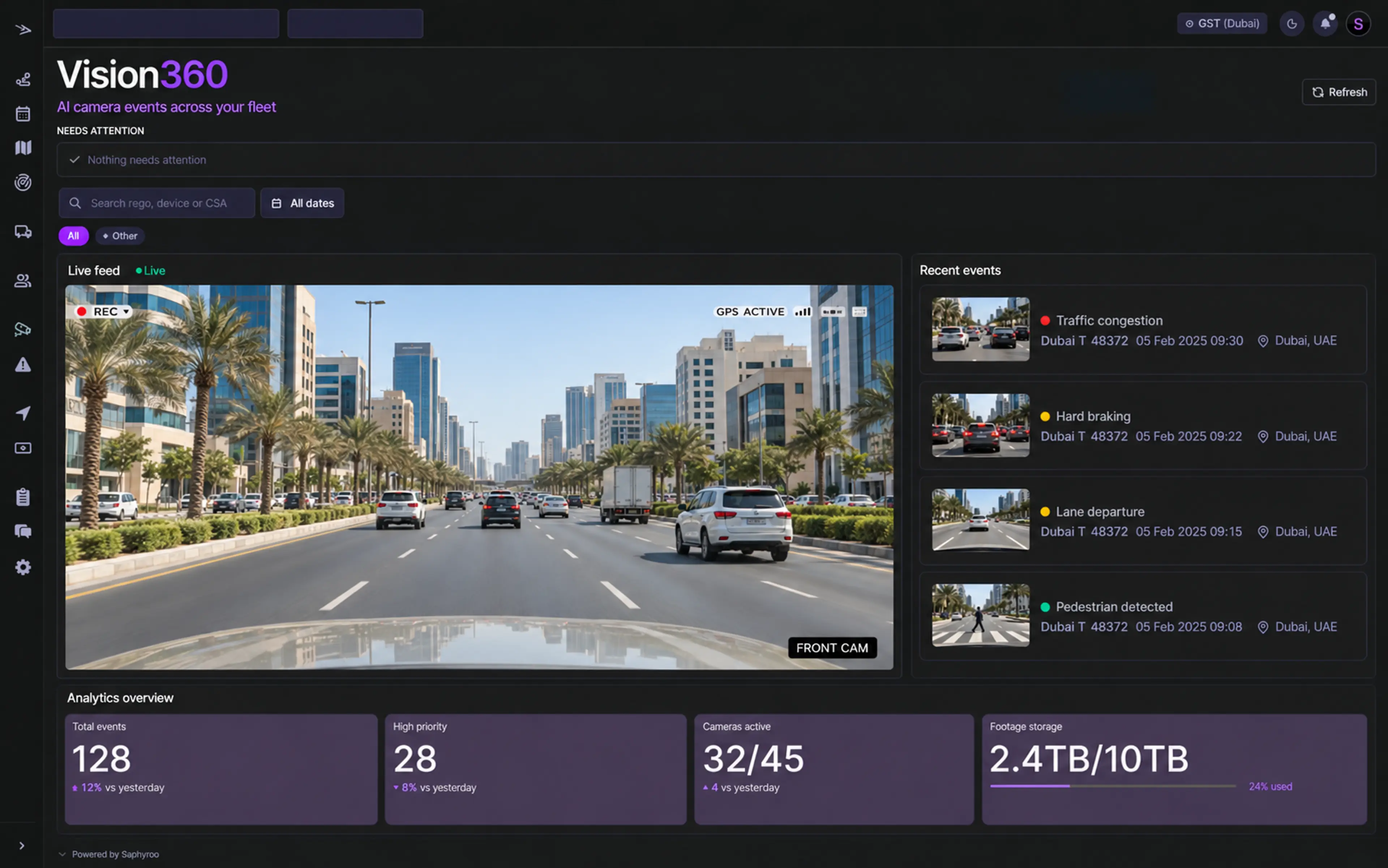This screenshot has height=868, width=1388.
Task: Click the Refresh button
Action: (1338, 92)
